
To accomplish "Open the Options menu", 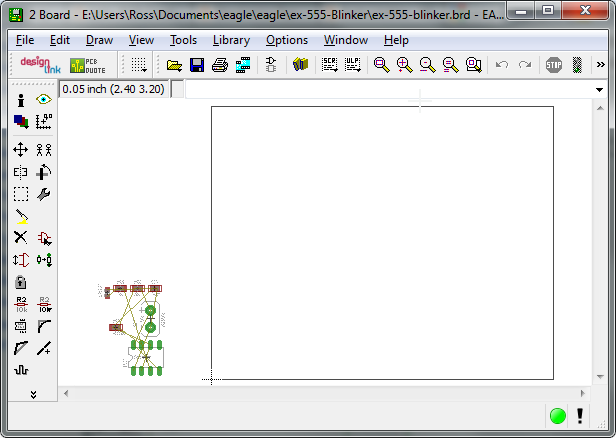I will click(x=287, y=40).
